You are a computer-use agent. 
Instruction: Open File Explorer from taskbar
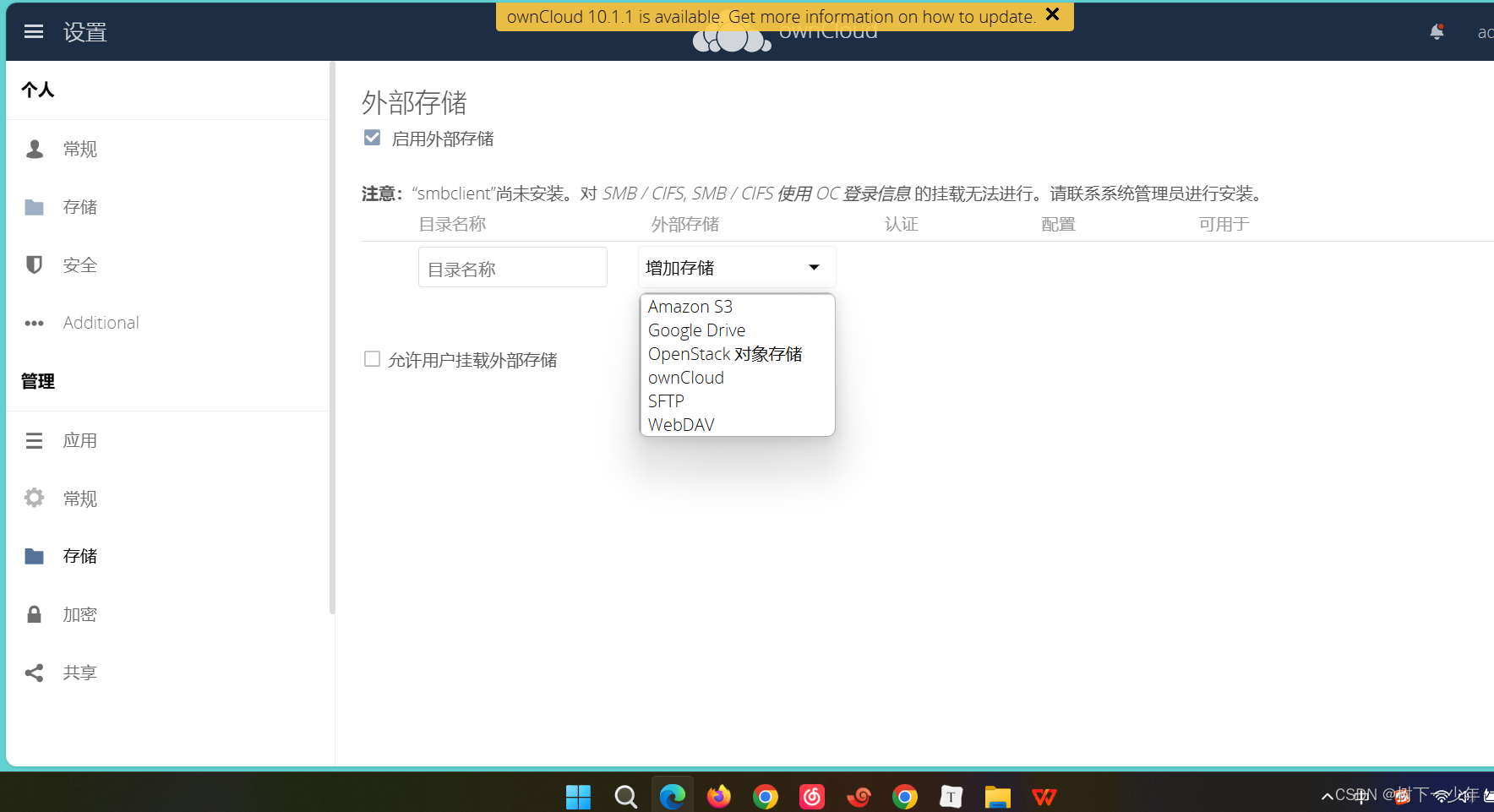click(998, 797)
